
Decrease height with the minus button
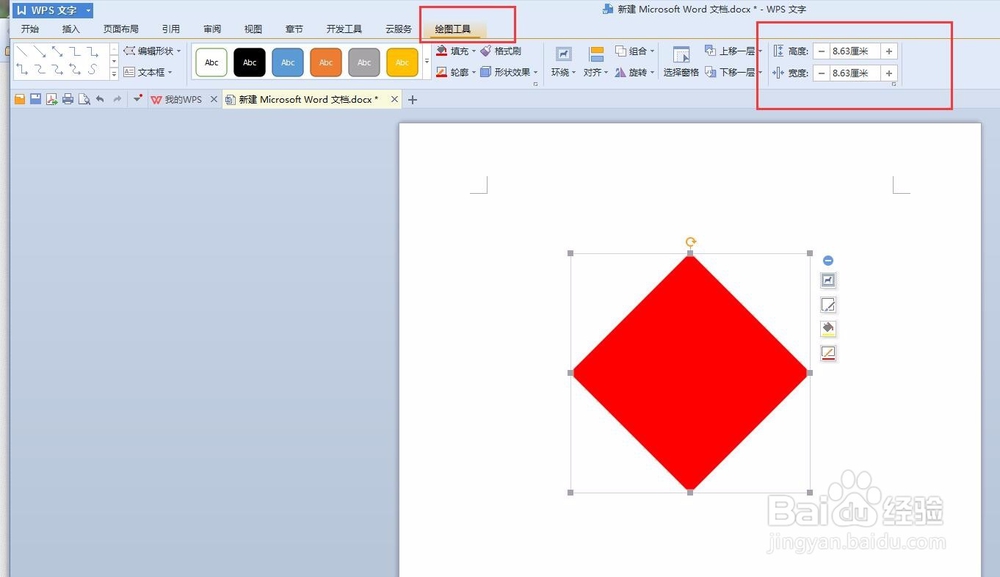click(x=821, y=51)
